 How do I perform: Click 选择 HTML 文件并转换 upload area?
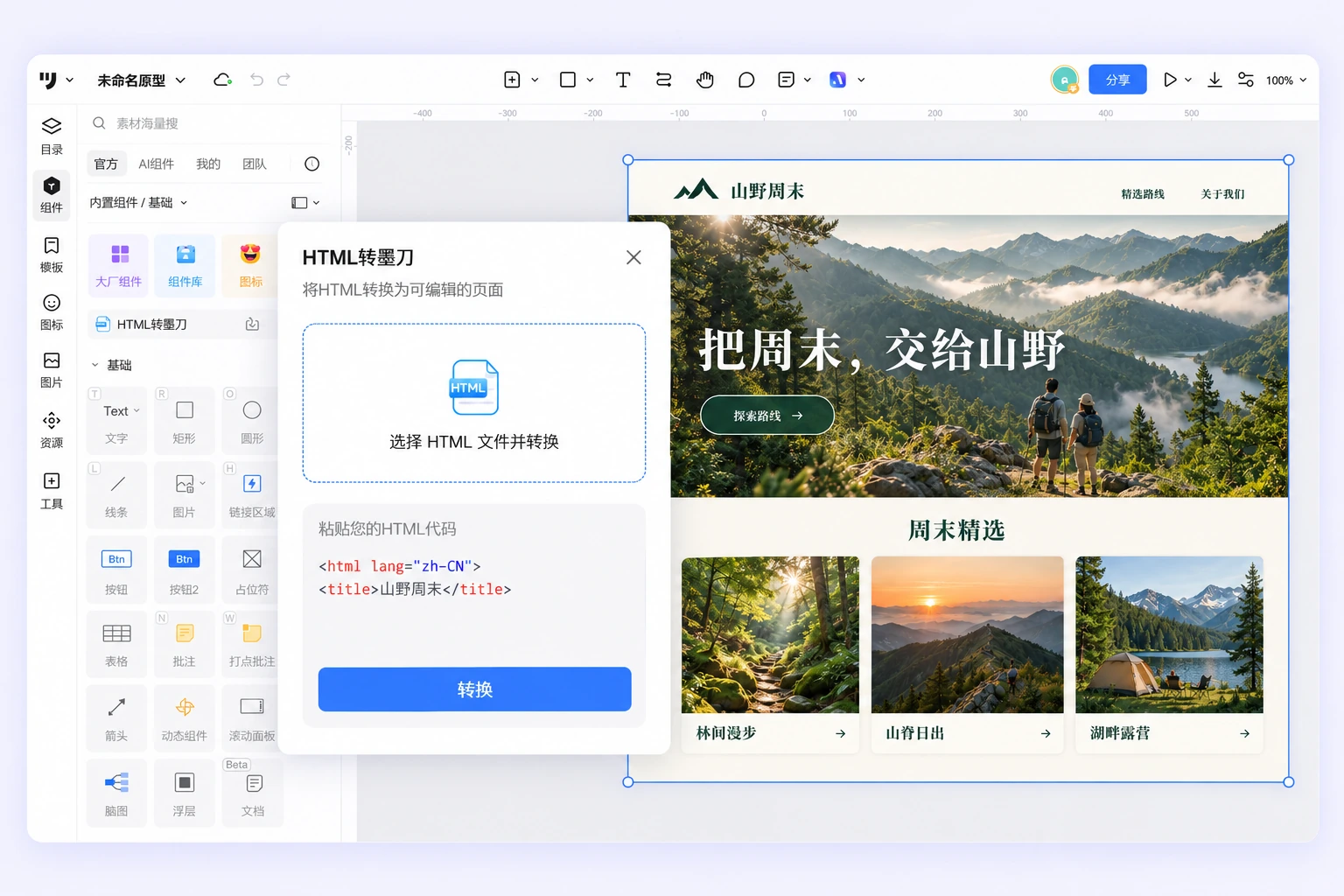pos(474,403)
